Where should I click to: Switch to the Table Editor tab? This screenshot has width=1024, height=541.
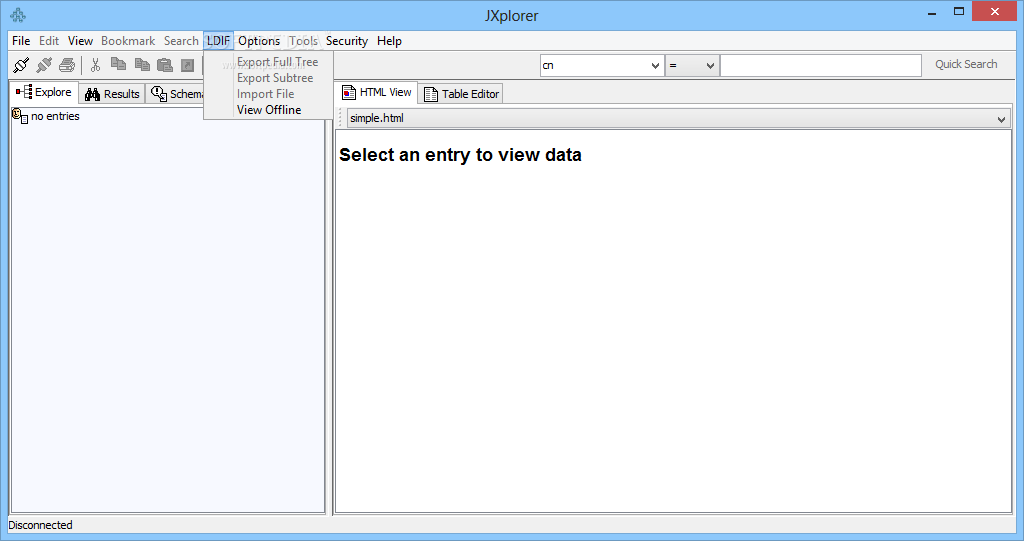coord(461,94)
